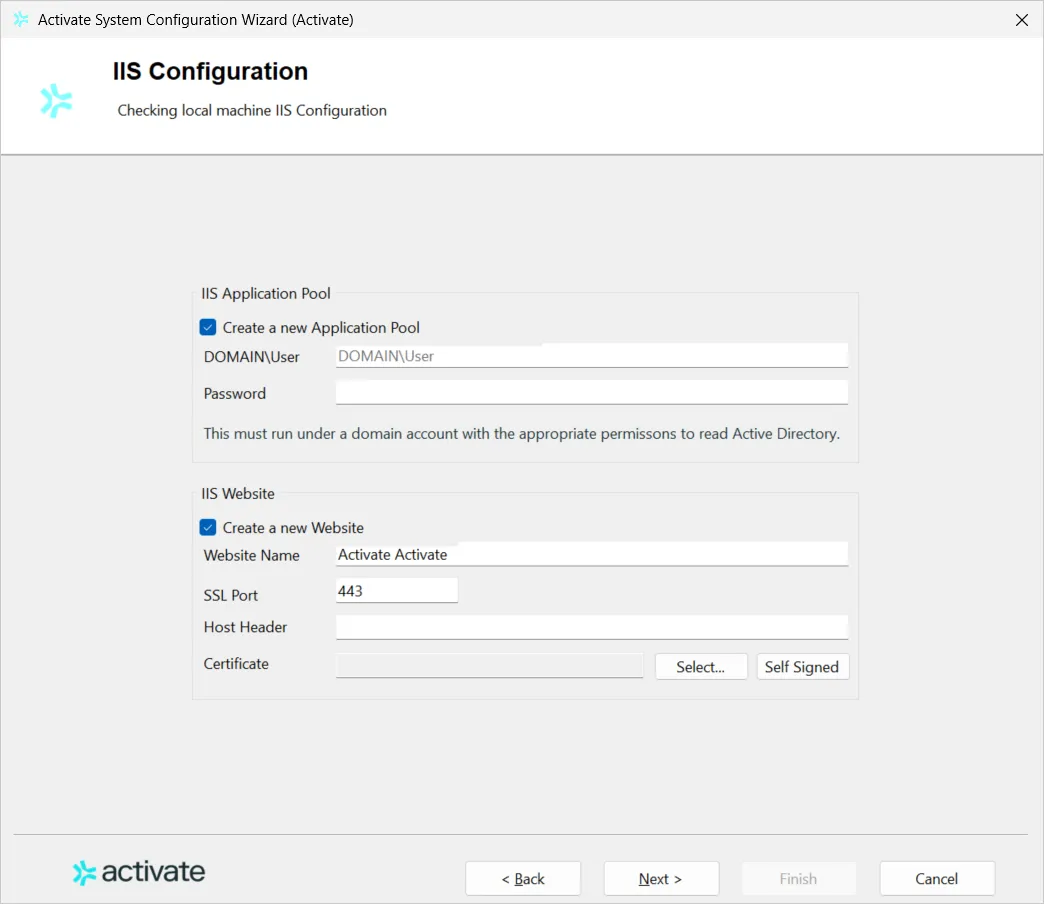Click the Host Header label
Image resolution: width=1044 pixels, height=904 pixels.
coord(245,627)
